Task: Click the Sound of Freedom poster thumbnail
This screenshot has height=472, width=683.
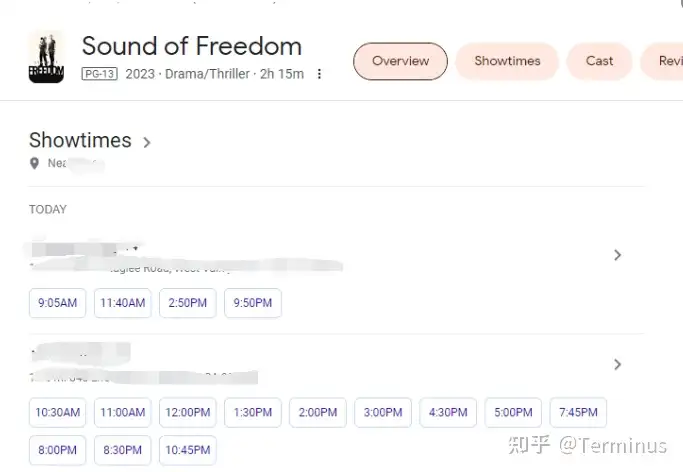Action: click(x=46, y=57)
